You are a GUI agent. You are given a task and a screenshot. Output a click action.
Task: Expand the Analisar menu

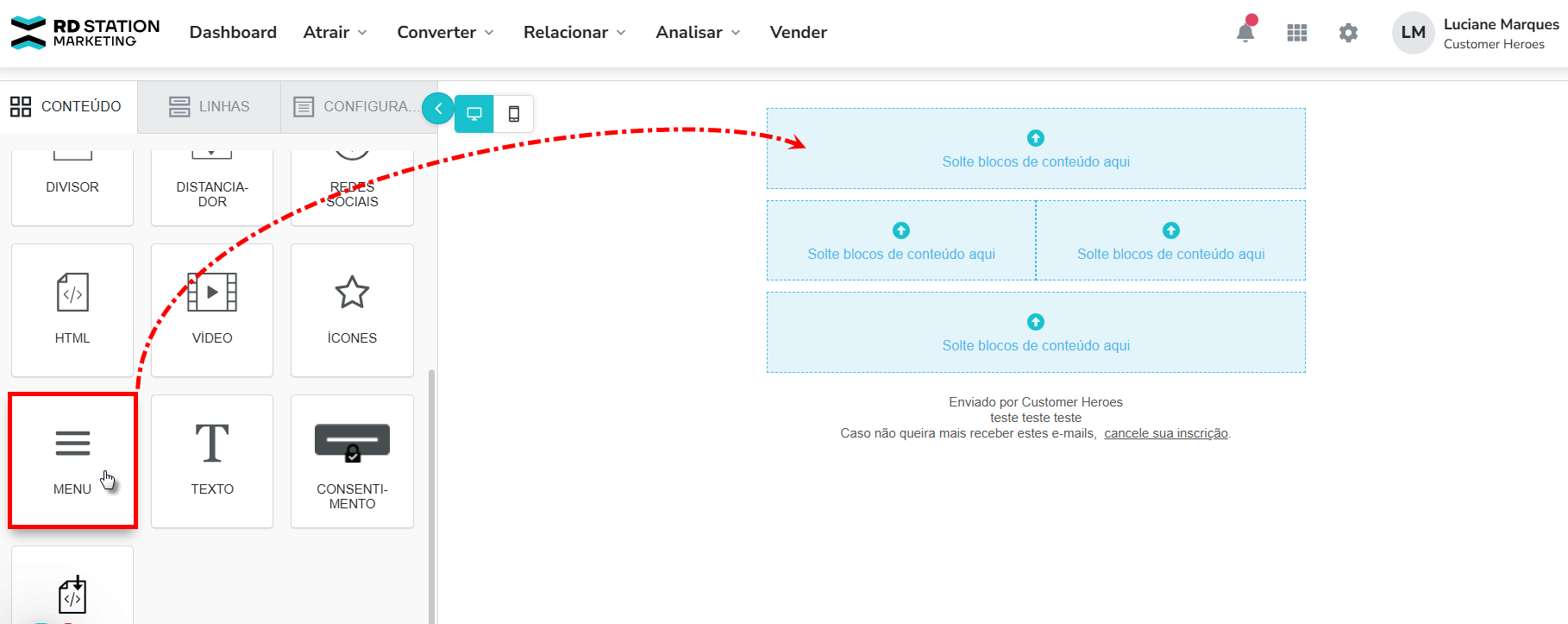[698, 33]
